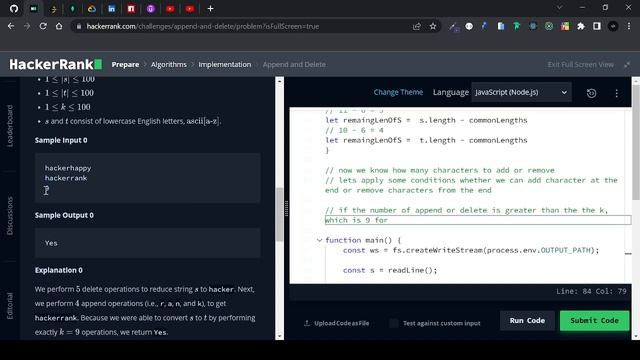
Task: Share this page from address bar
Action: [417, 26]
